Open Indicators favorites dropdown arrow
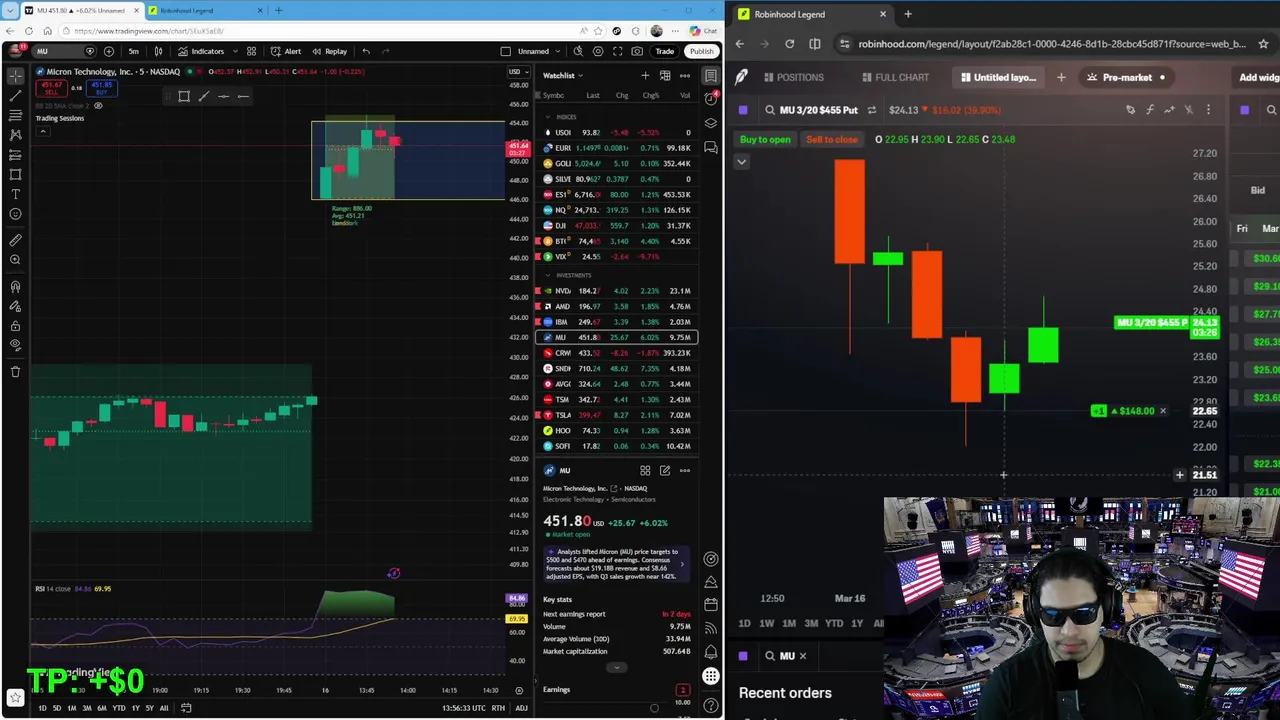Viewport: 1280px width, 720px height. 234,51
